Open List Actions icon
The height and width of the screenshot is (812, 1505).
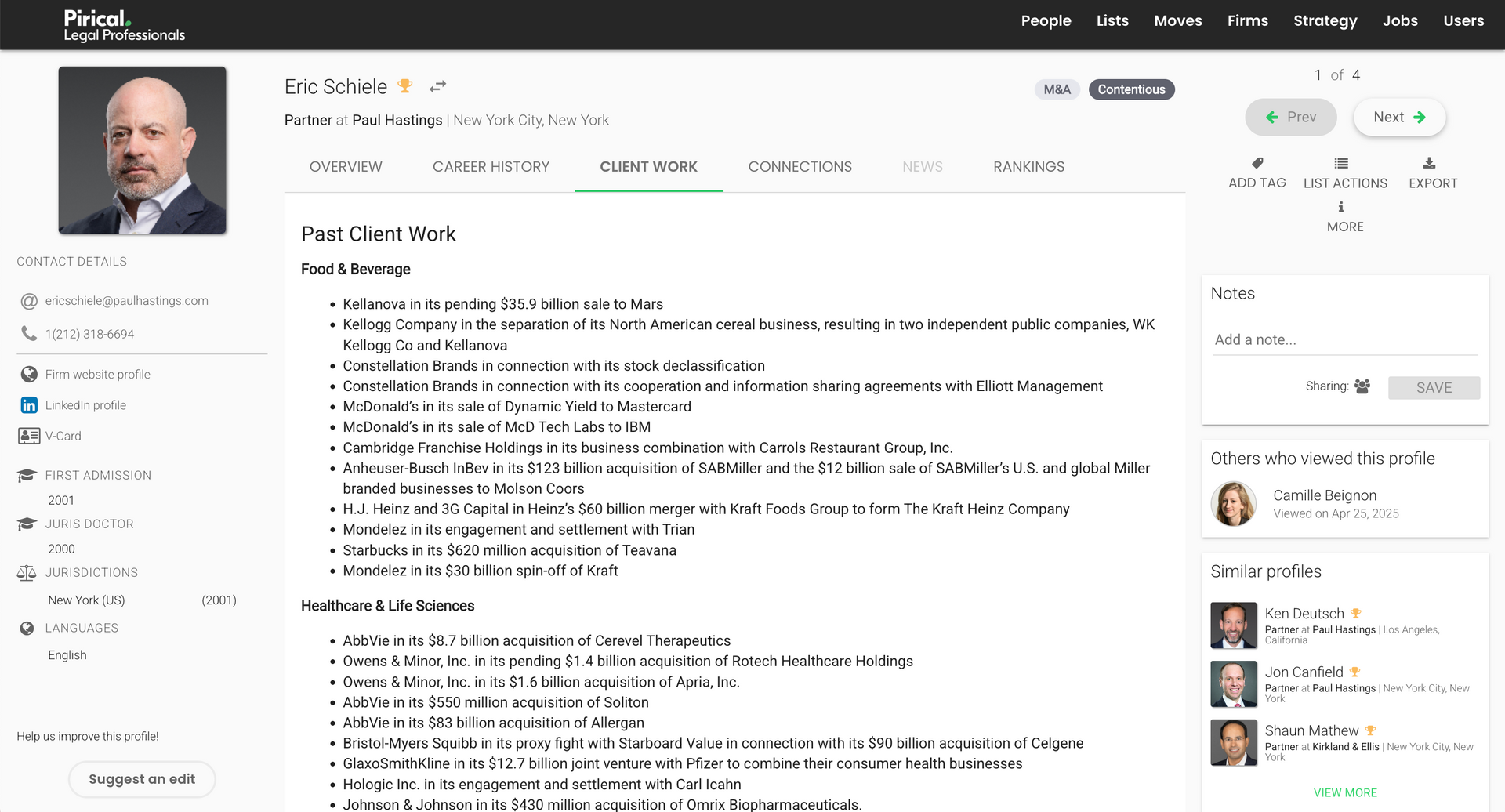pyautogui.click(x=1341, y=163)
